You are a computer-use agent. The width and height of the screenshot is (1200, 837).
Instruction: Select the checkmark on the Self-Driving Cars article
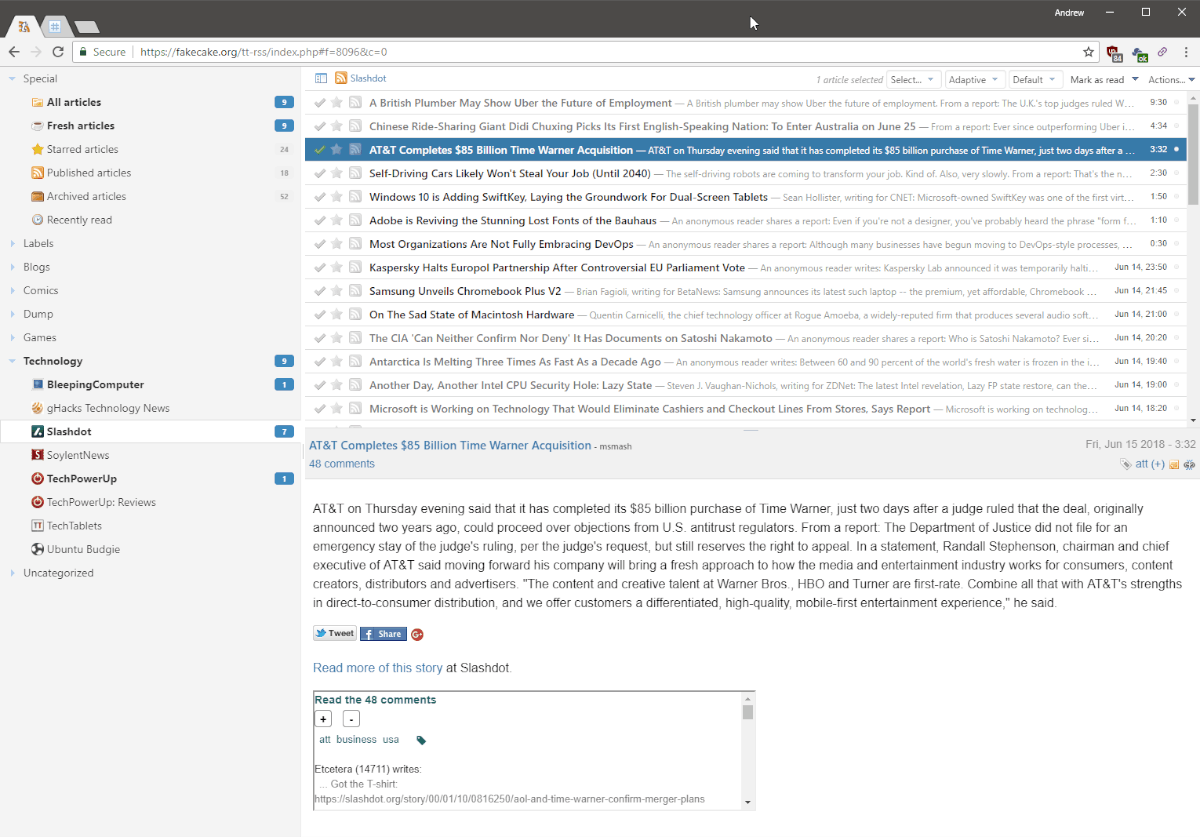click(319, 173)
